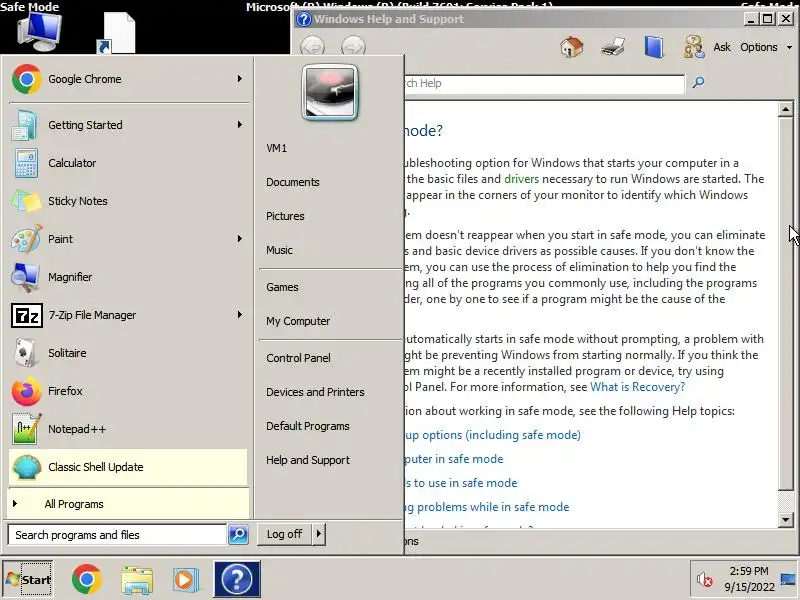
Task: Click the Help window scroll down arrow
Action: click(x=786, y=520)
